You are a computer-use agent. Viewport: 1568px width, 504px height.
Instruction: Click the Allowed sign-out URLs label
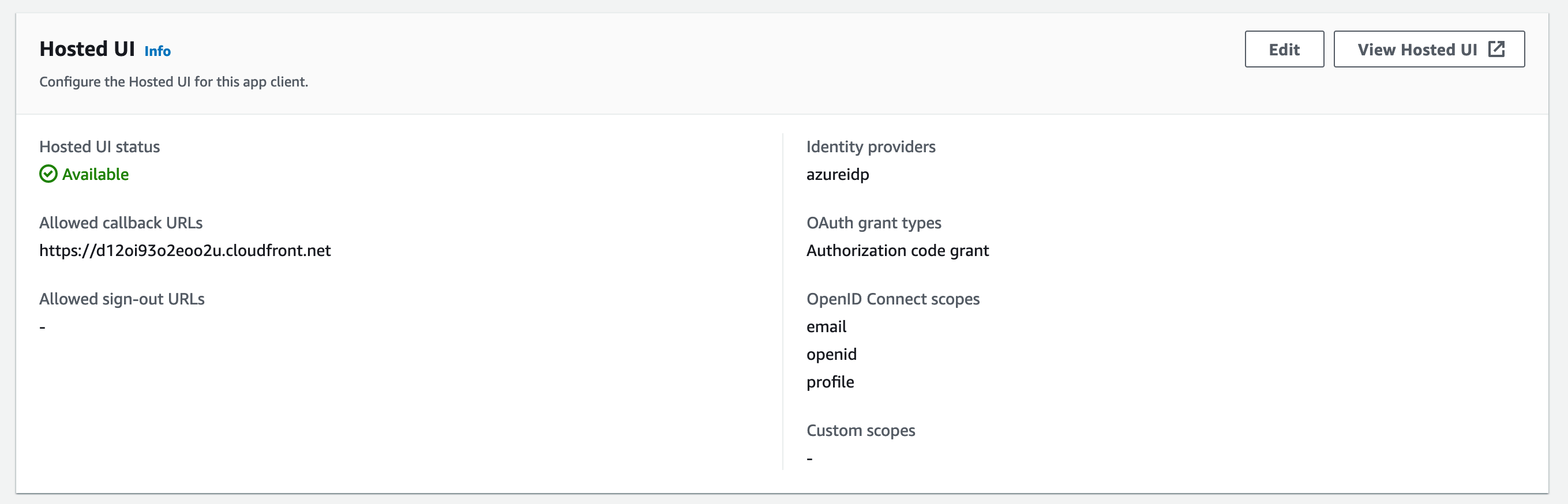pos(122,299)
